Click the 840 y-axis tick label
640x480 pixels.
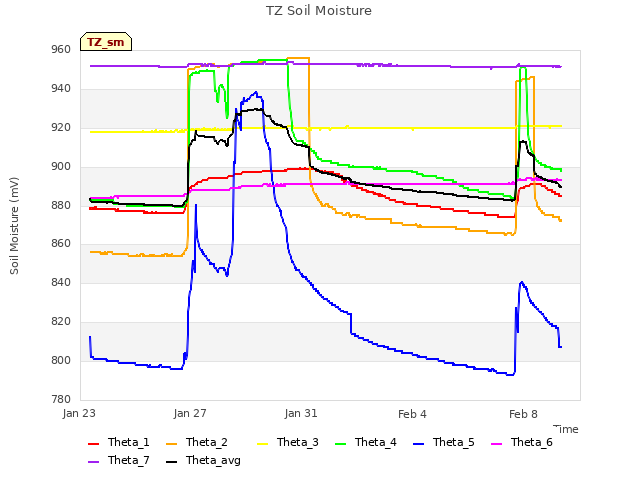point(61,282)
